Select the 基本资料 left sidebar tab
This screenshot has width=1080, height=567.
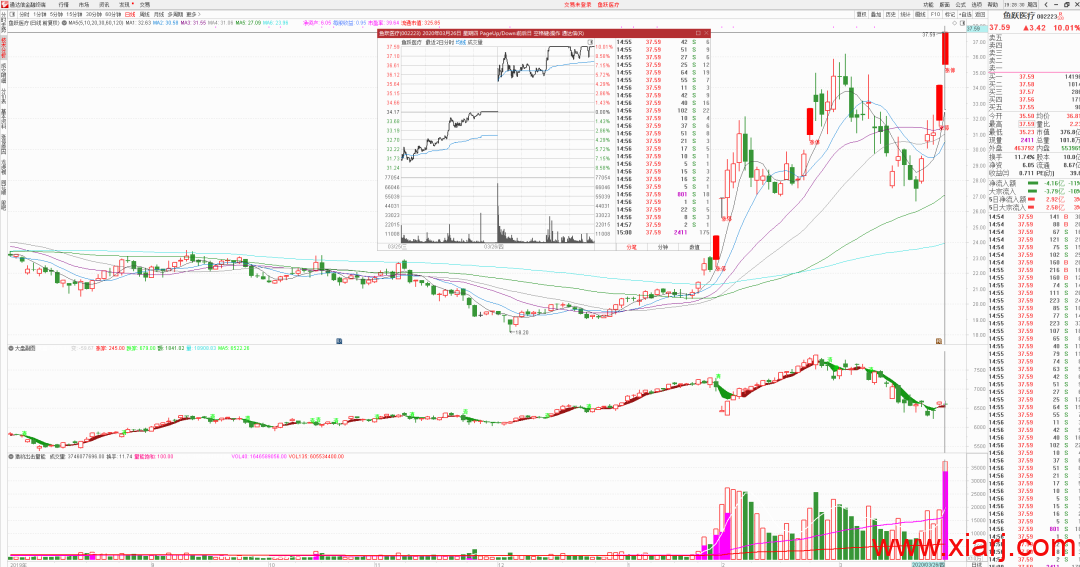click(x=3, y=118)
